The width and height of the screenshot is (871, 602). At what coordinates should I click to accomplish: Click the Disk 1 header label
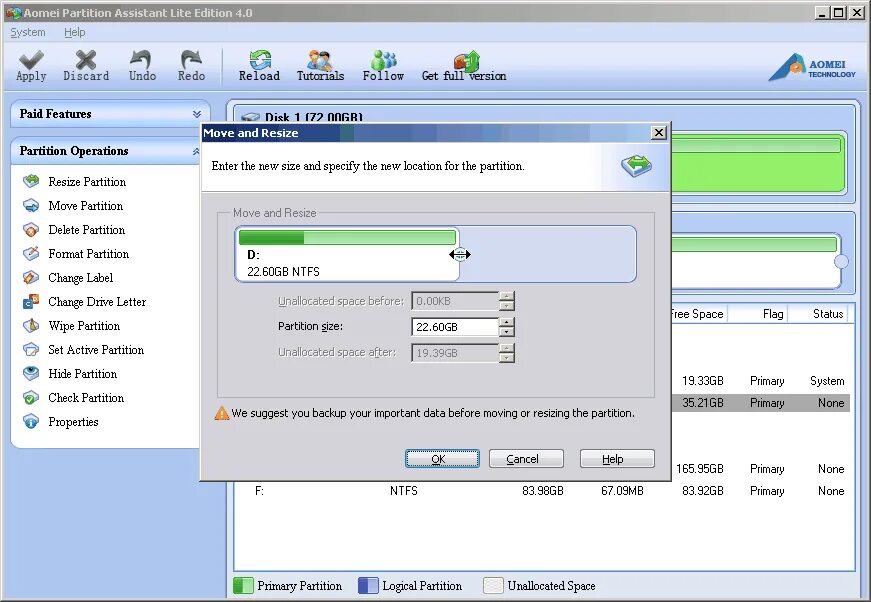(313, 117)
